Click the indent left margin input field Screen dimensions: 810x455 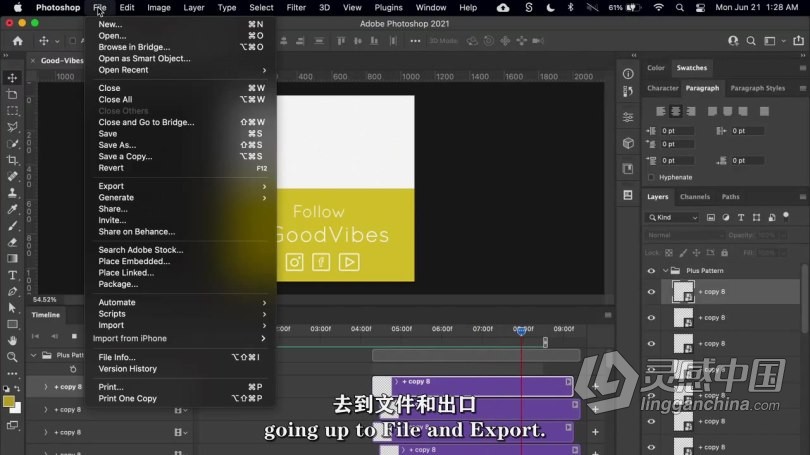pos(677,131)
